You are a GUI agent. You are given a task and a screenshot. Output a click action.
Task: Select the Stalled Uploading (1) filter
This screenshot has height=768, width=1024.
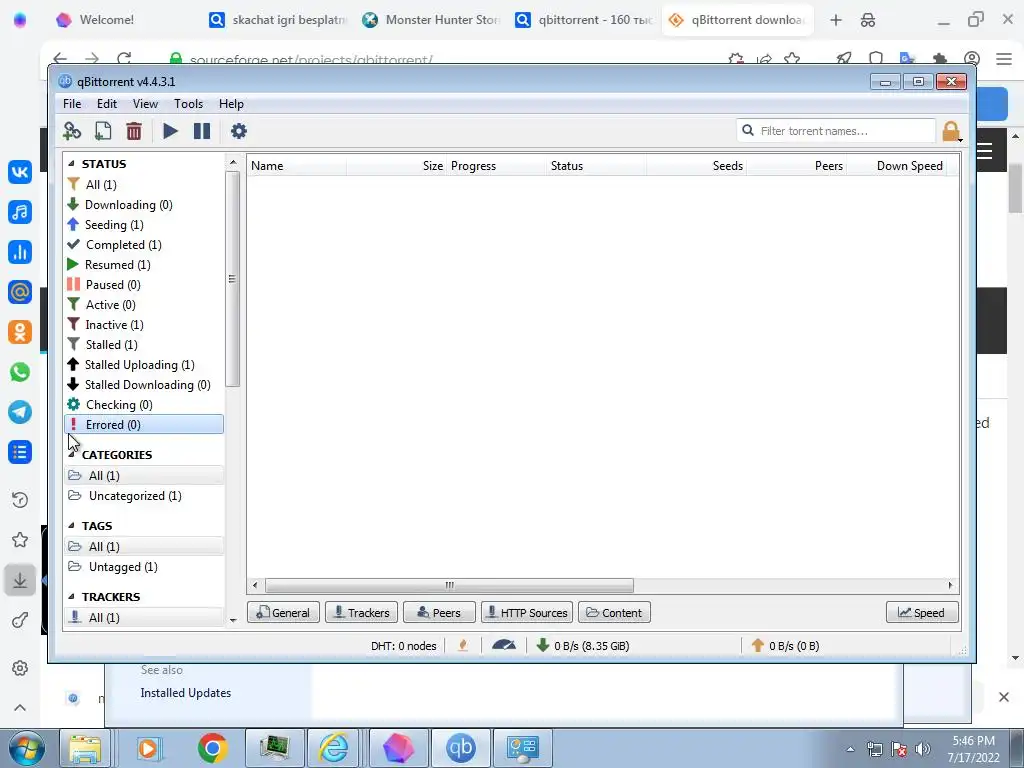point(144,364)
